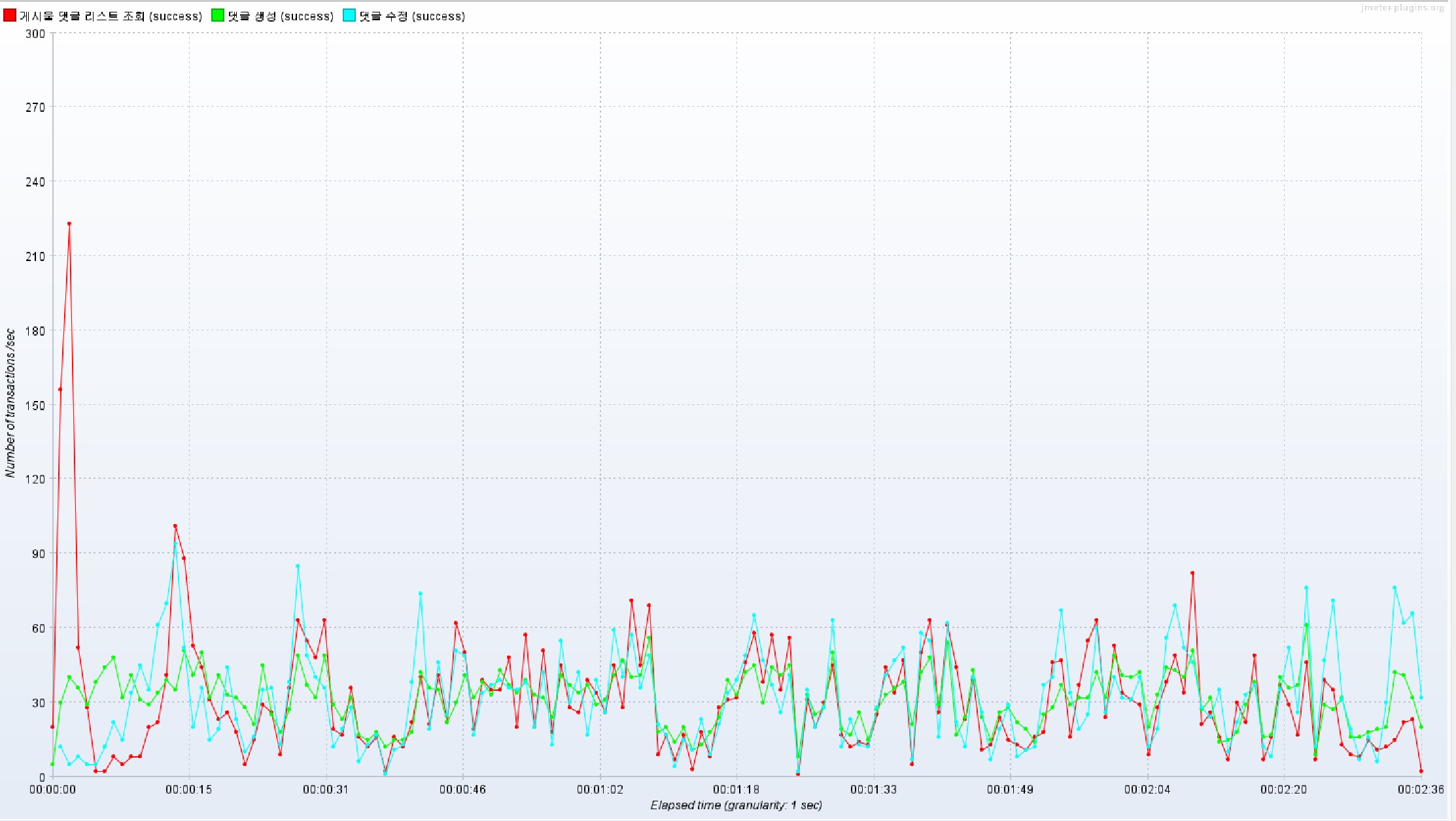1456x821 pixels.
Task: Click the 00:00:46 x-axis time label
Action: 462,790
